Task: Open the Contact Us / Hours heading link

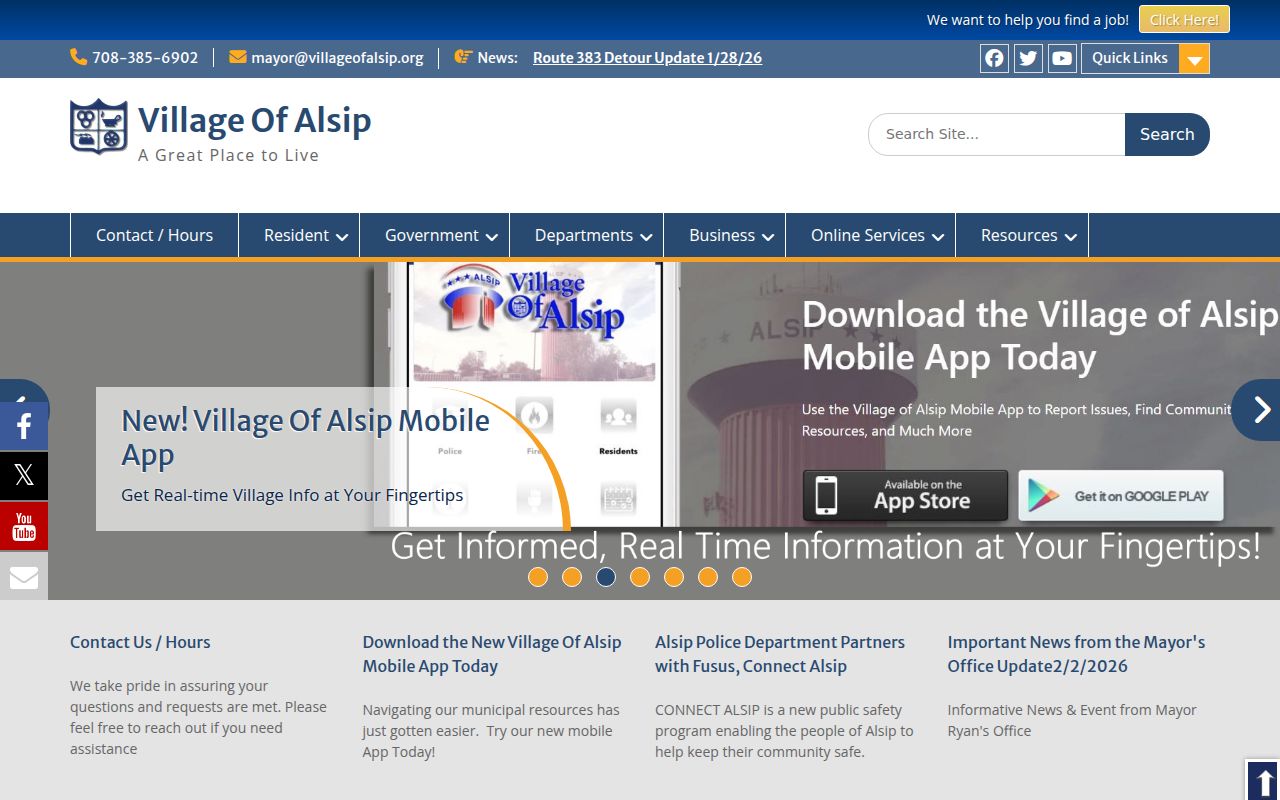Action: click(140, 642)
